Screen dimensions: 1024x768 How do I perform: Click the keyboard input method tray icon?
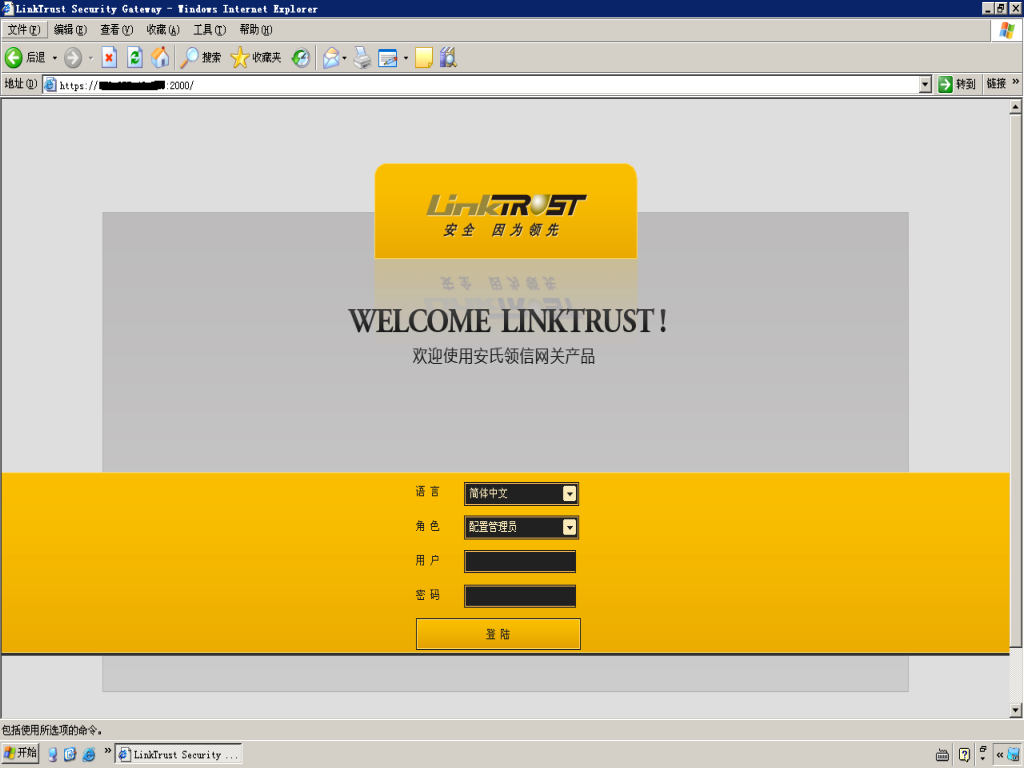pyautogui.click(x=942, y=755)
